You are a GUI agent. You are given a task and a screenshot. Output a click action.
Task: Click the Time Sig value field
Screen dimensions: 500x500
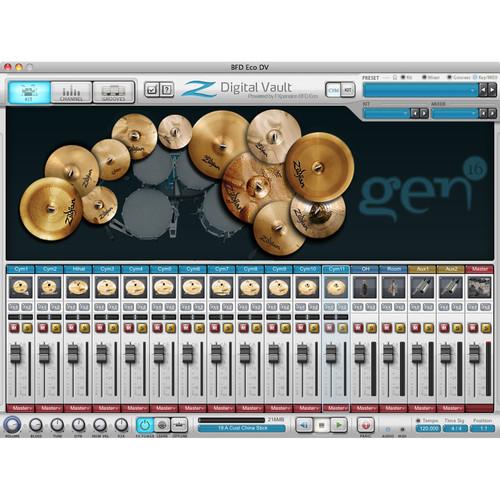(455, 428)
